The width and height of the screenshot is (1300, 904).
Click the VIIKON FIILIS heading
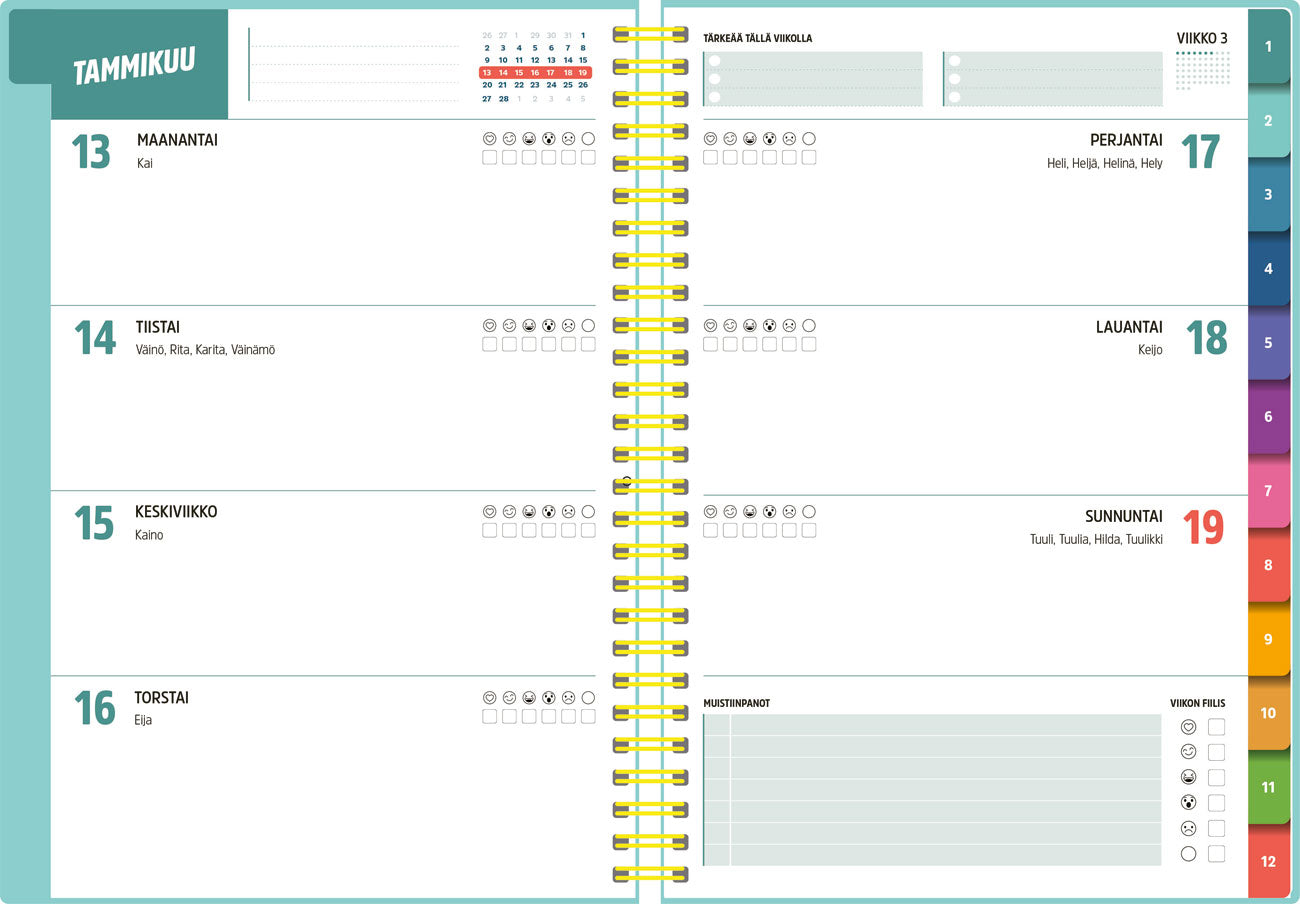click(1198, 703)
